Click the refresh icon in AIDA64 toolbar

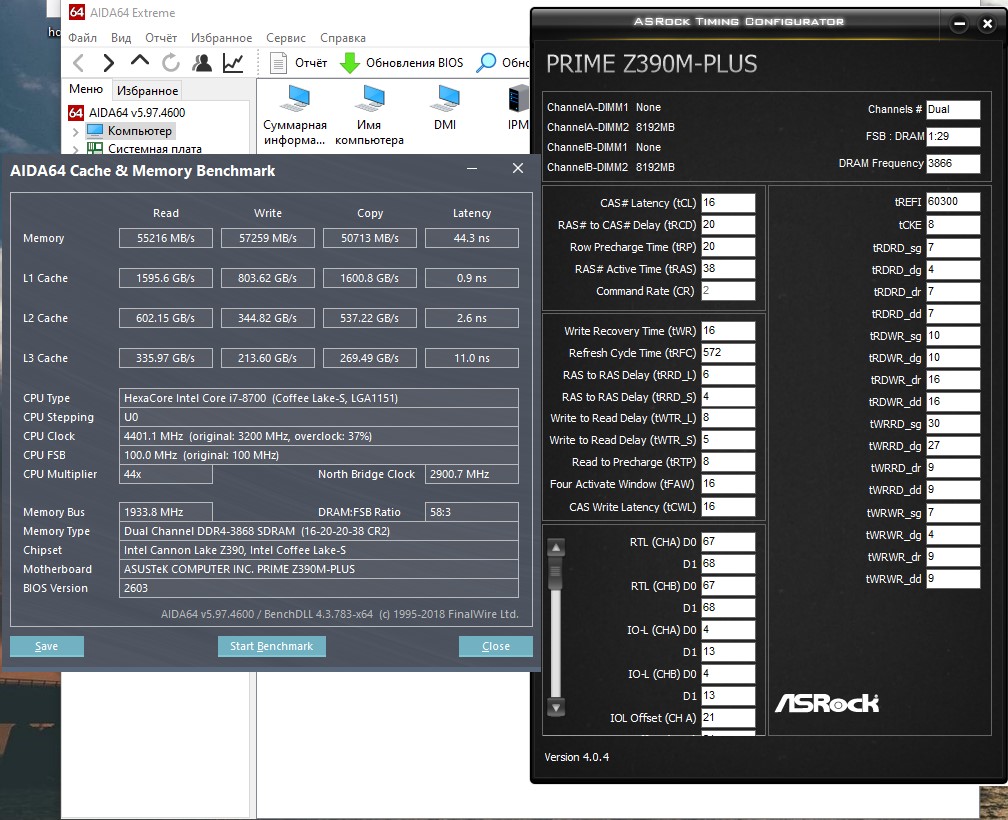coord(170,62)
